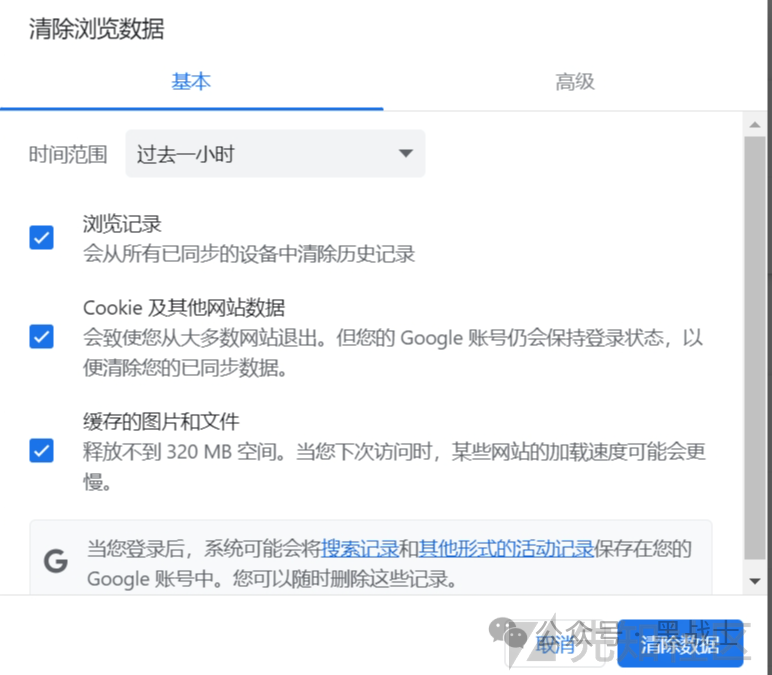This screenshot has width=772, height=675.
Task: Follow the 其他形式的活动记录 link
Action: click(x=506, y=548)
